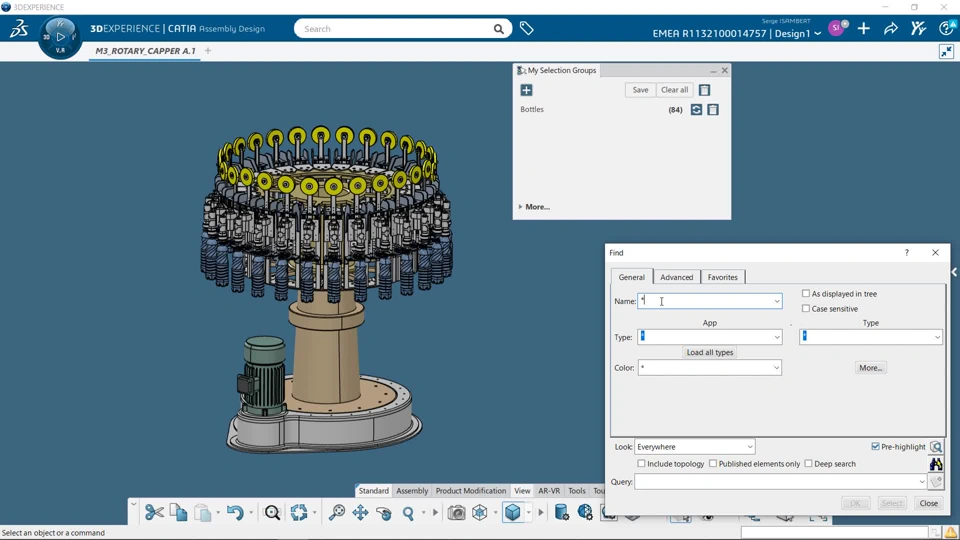Click the Share arrow icon in top bar
960x540 pixels.
(891, 28)
